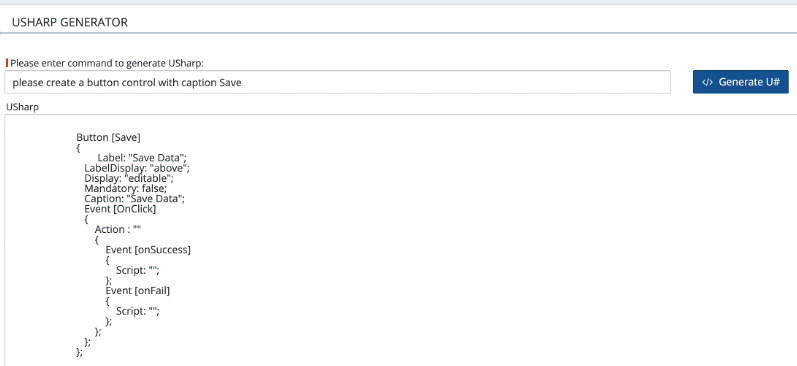Click the USHARP GENERATOR heading
Viewport: 797px width, 366px height.
(x=70, y=22)
